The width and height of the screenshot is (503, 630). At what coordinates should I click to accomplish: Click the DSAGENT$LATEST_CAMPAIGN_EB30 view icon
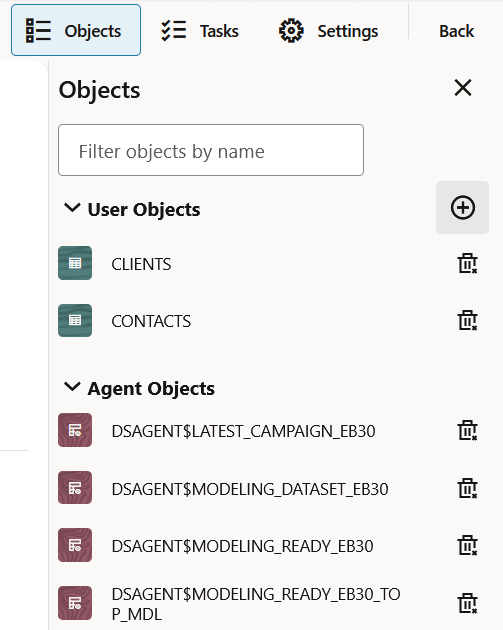tap(75, 430)
